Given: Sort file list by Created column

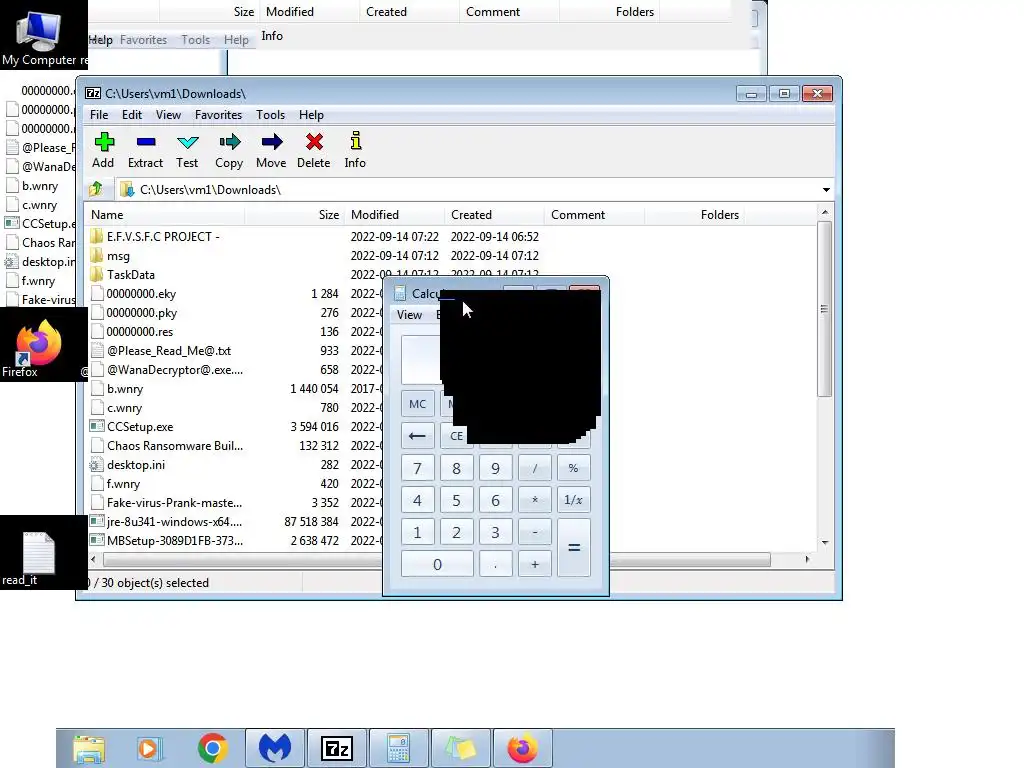Looking at the screenshot, I should click(x=494, y=215).
